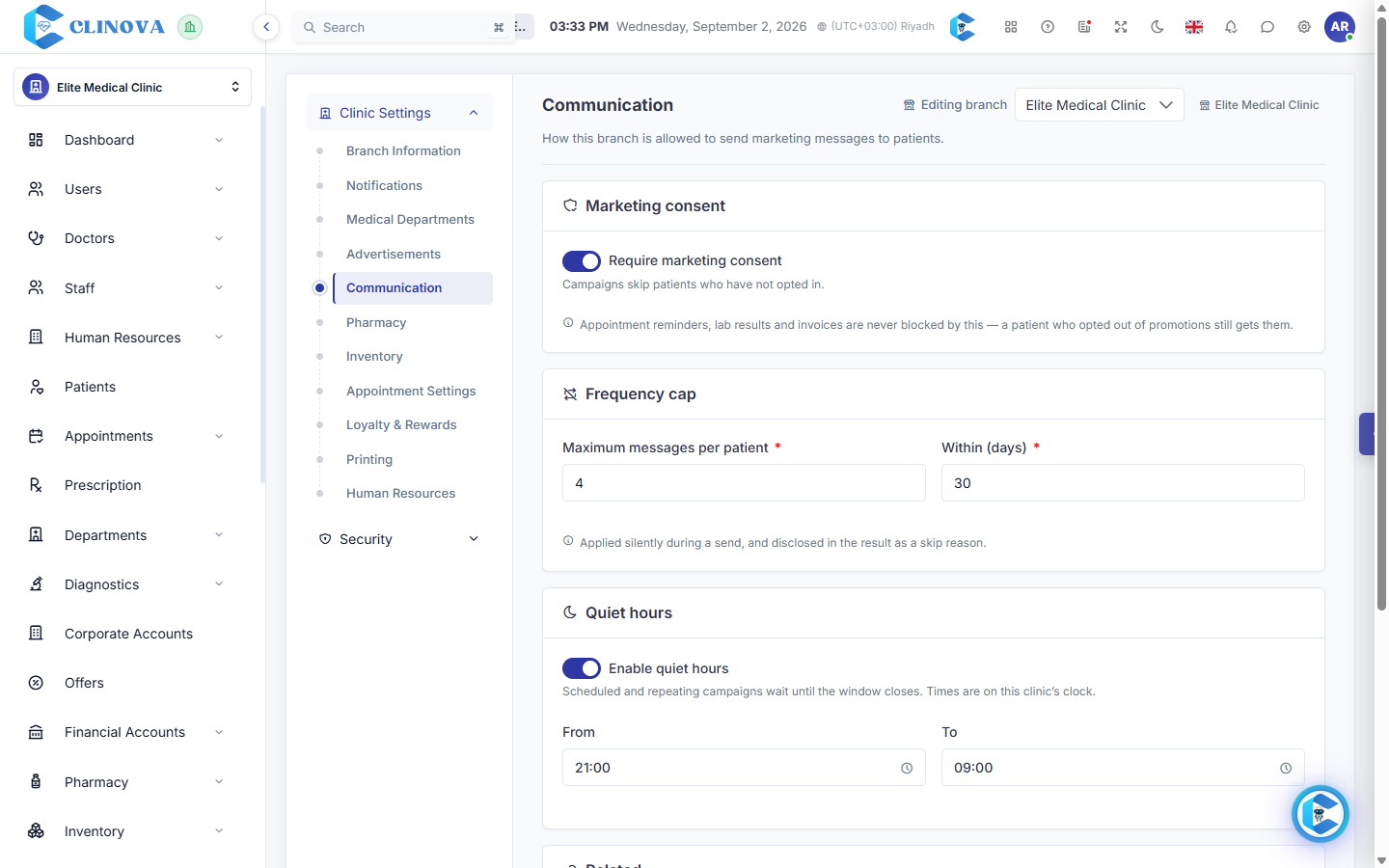Image resolution: width=1389 pixels, height=868 pixels.
Task: Open the notes icon with red dot
Action: [x=1084, y=27]
